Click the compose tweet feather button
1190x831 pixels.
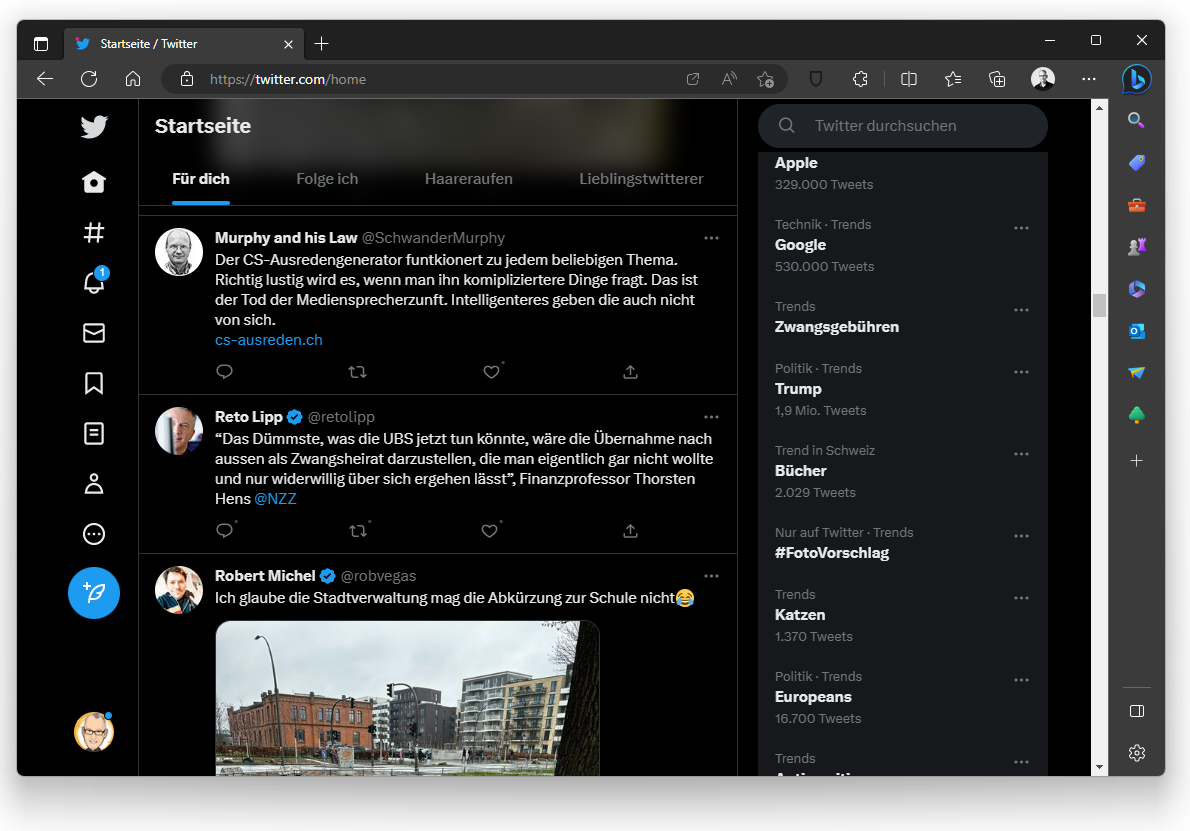point(94,593)
